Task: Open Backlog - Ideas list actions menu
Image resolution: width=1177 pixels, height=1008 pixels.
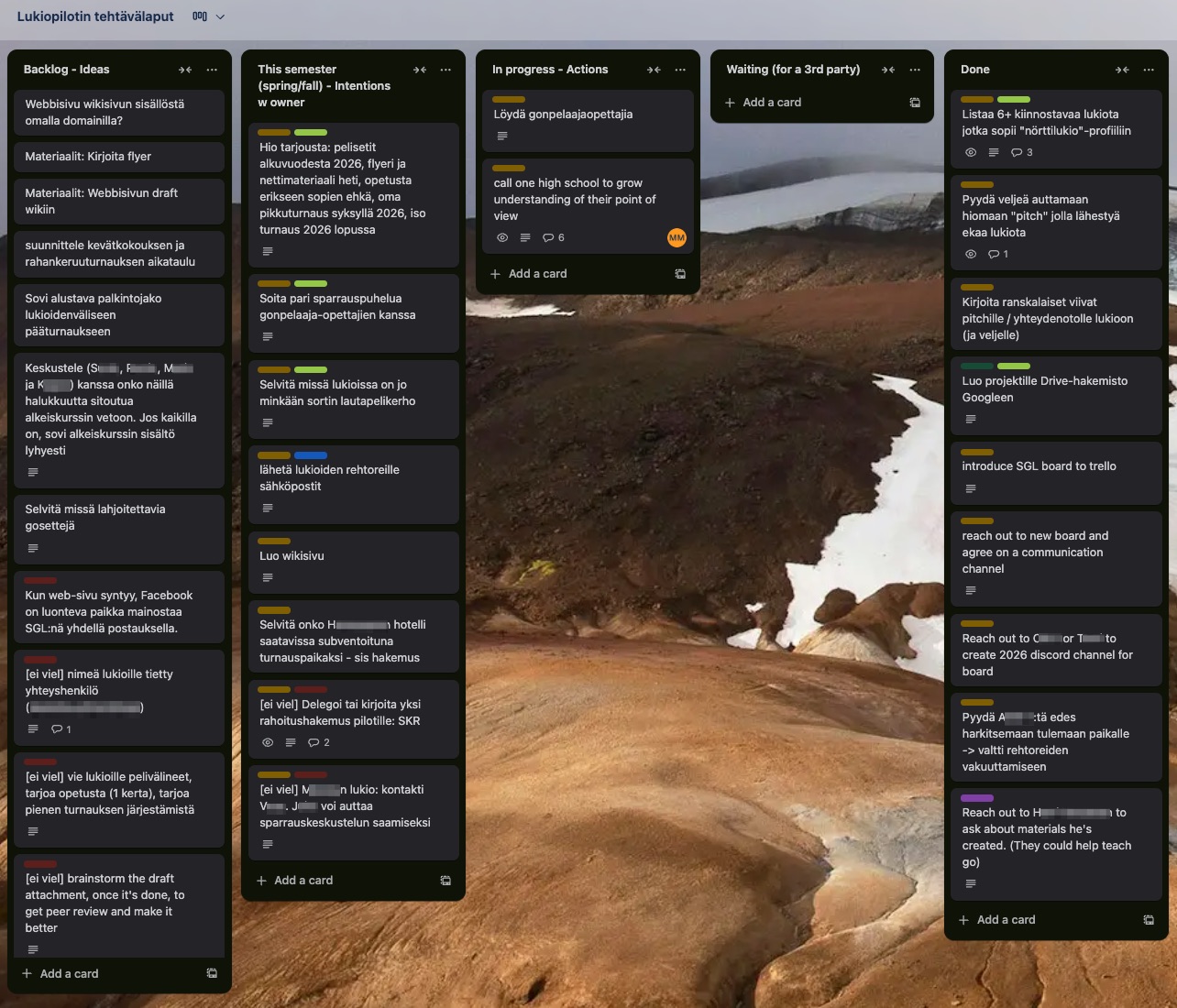Action: coord(212,70)
